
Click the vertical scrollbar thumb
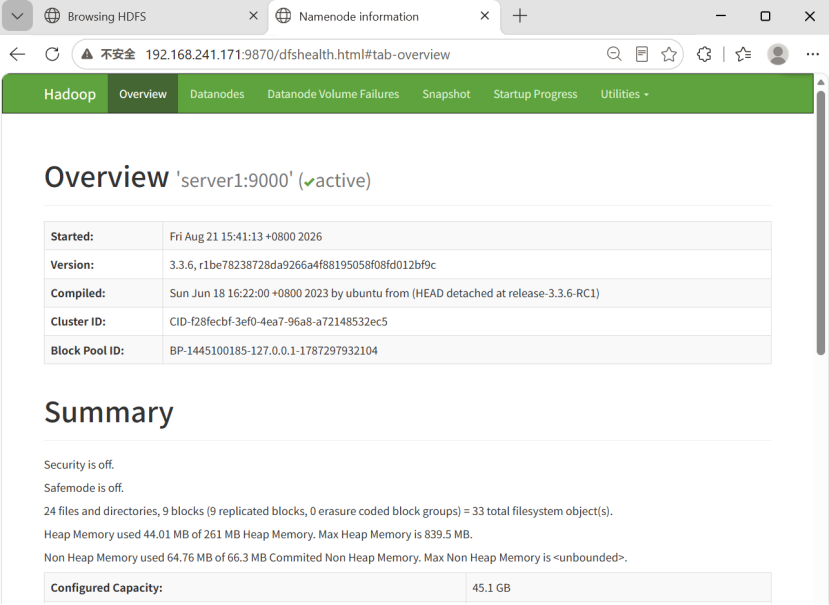click(x=821, y=223)
